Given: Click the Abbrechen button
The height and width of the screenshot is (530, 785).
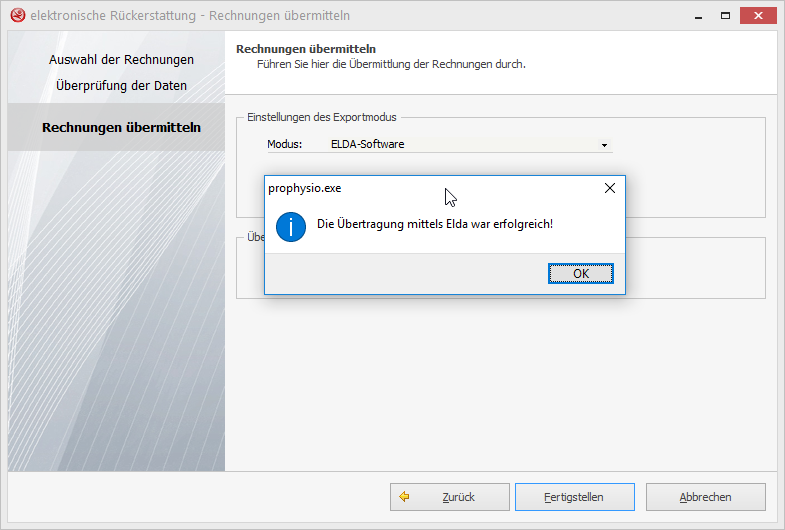Looking at the screenshot, I should coord(705,497).
